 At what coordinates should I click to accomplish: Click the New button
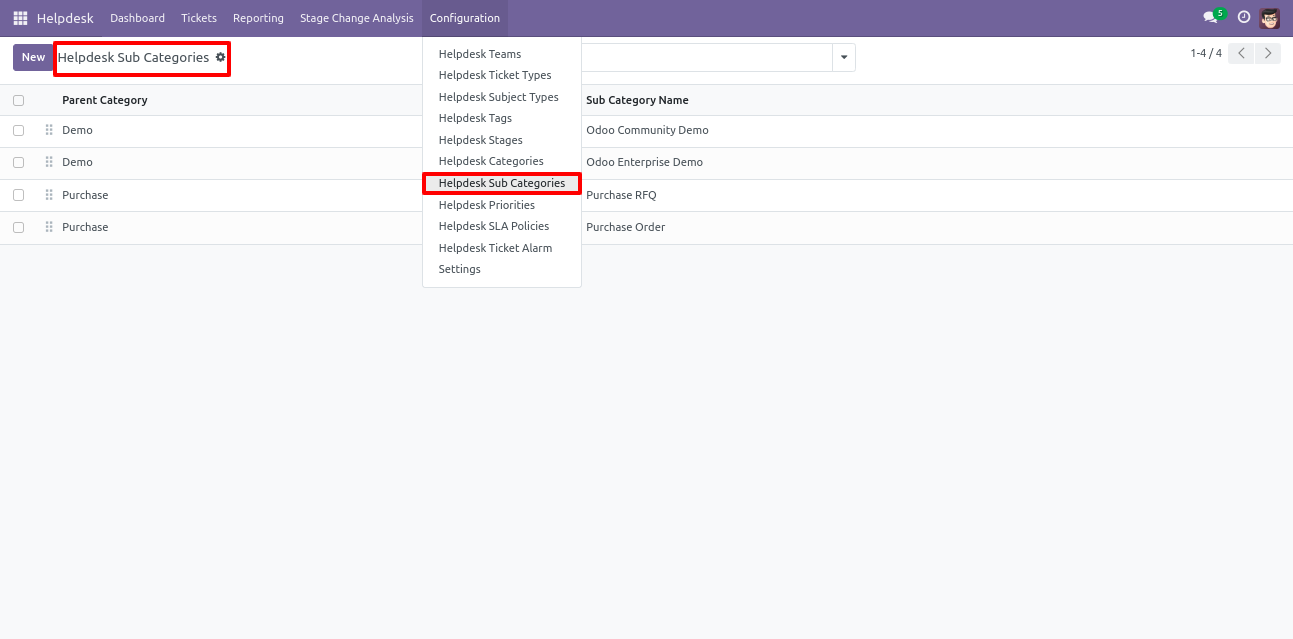(33, 57)
